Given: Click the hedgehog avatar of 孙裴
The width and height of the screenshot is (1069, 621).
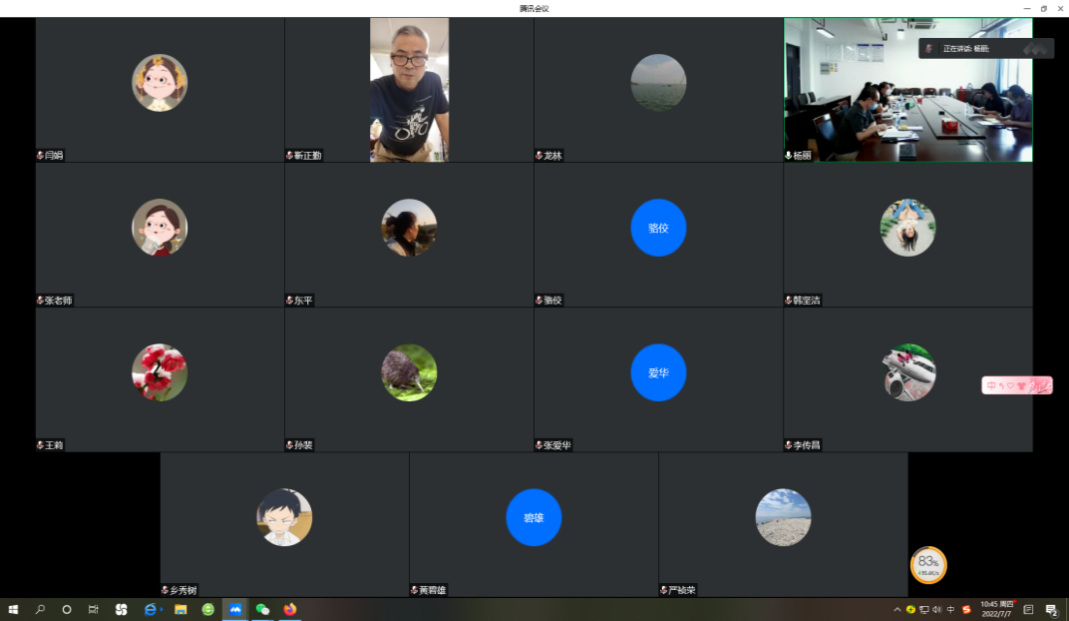Looking at the screenshot, I should coord(409,373).
